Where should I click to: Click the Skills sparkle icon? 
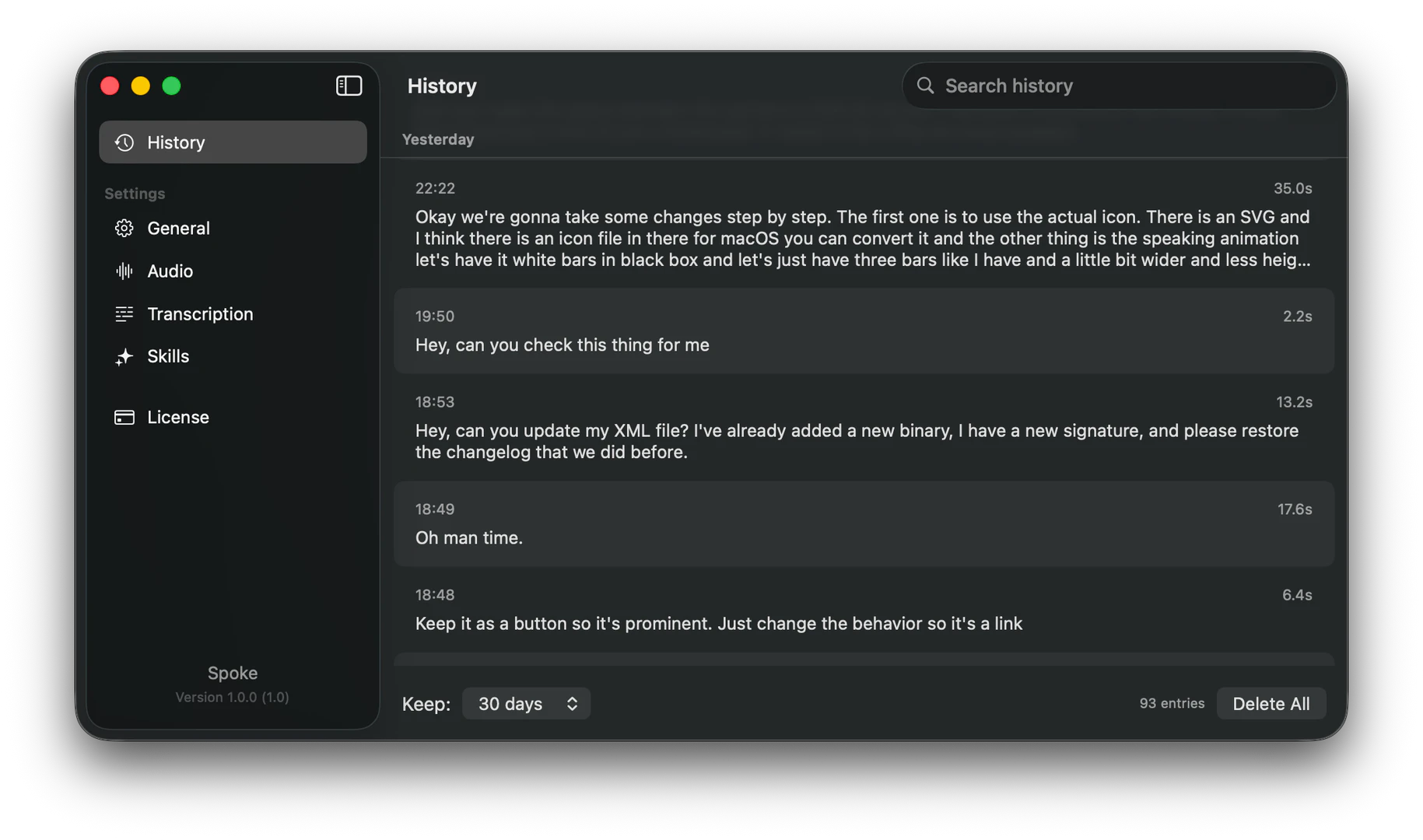[124, 356]
